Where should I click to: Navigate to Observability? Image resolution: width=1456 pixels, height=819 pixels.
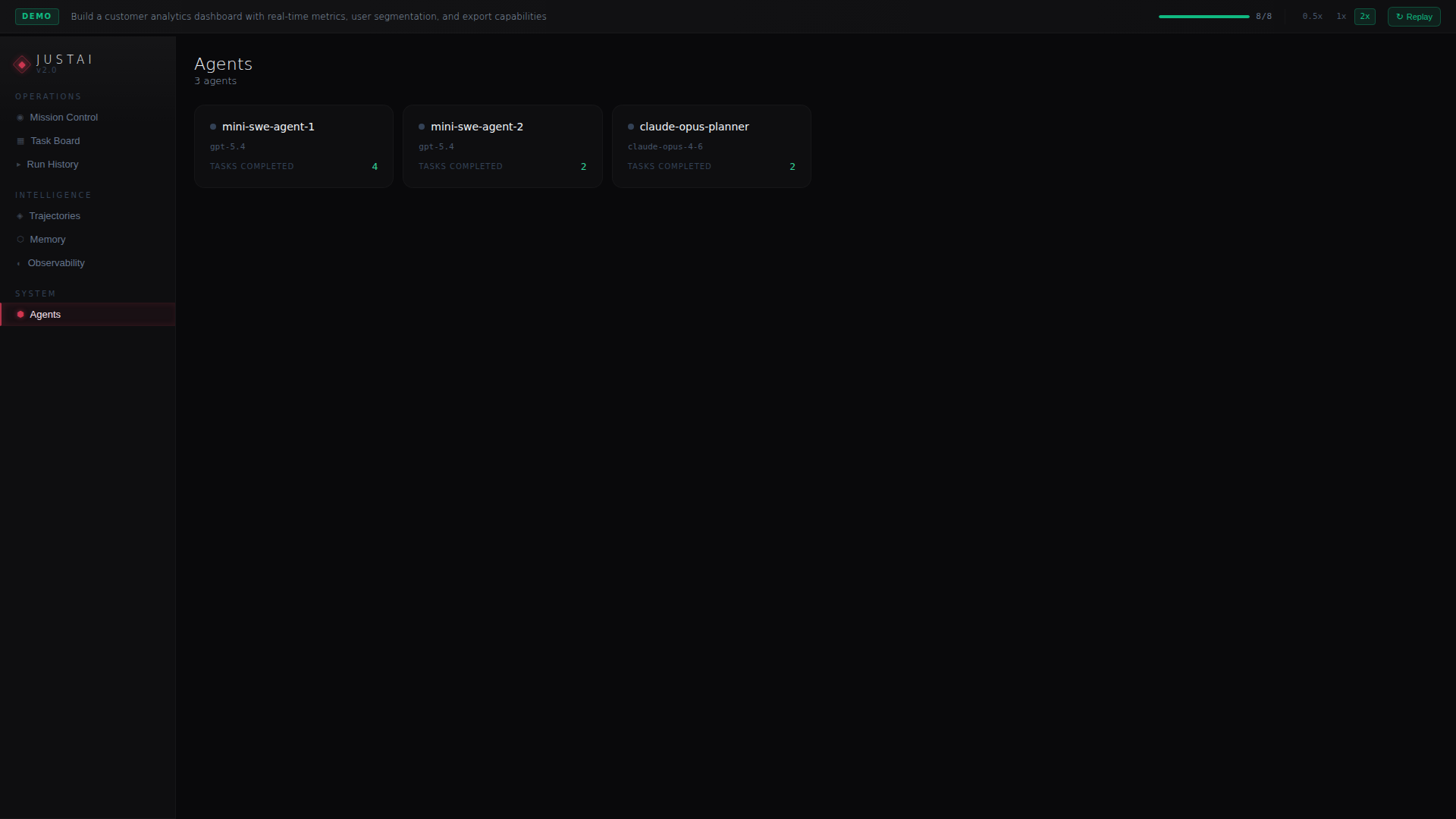pyautogui.click(x=88, y=263)
